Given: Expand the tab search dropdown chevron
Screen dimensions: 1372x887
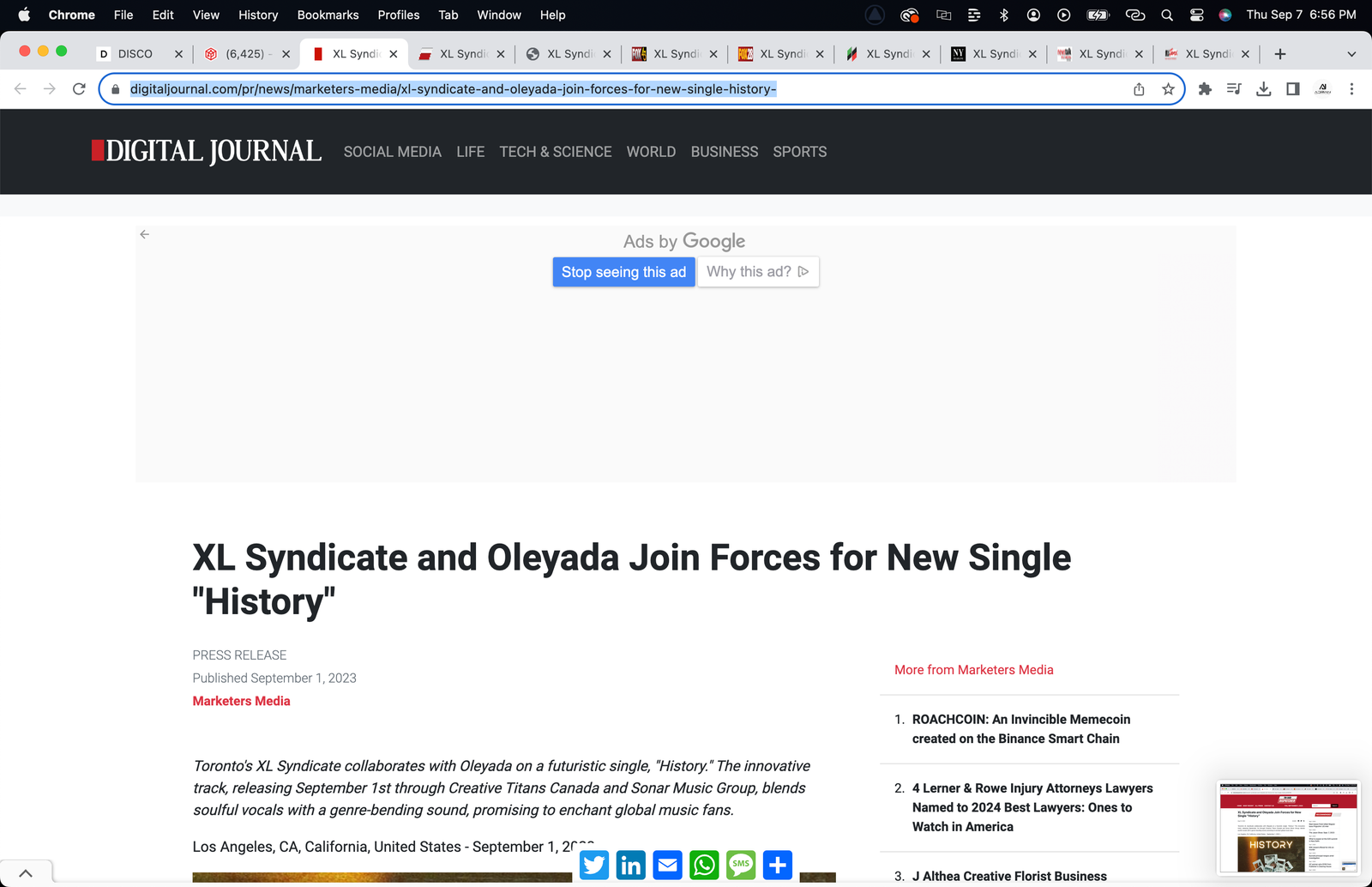Looking at the screenshot, I should click(1351, 54).
